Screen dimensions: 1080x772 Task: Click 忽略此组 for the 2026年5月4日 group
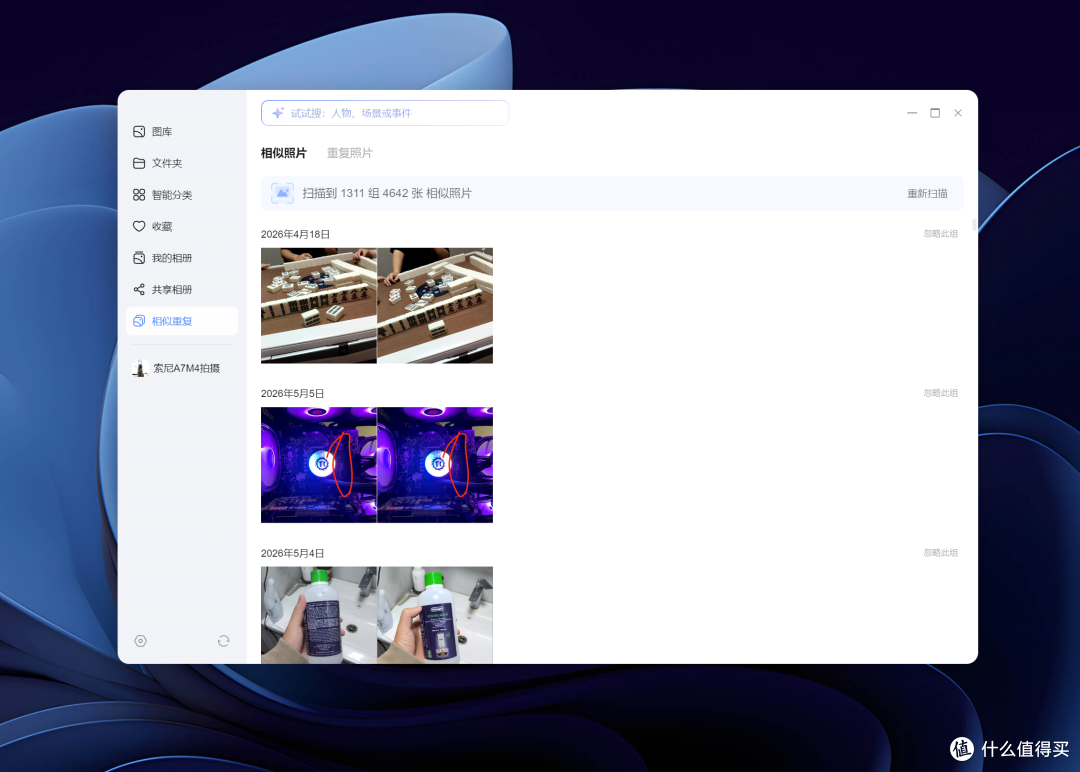[x=941, y=553]
